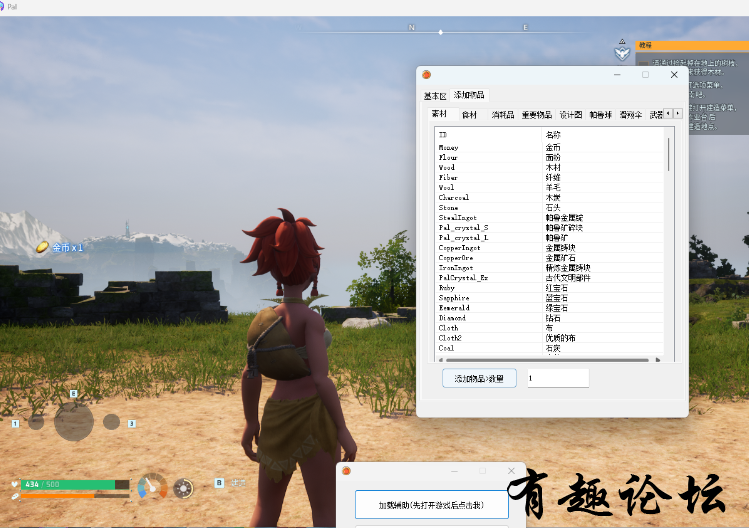Click the item list vertical scrollbar thumb
This screenshot has width=749, height=528.
(668, 154)
